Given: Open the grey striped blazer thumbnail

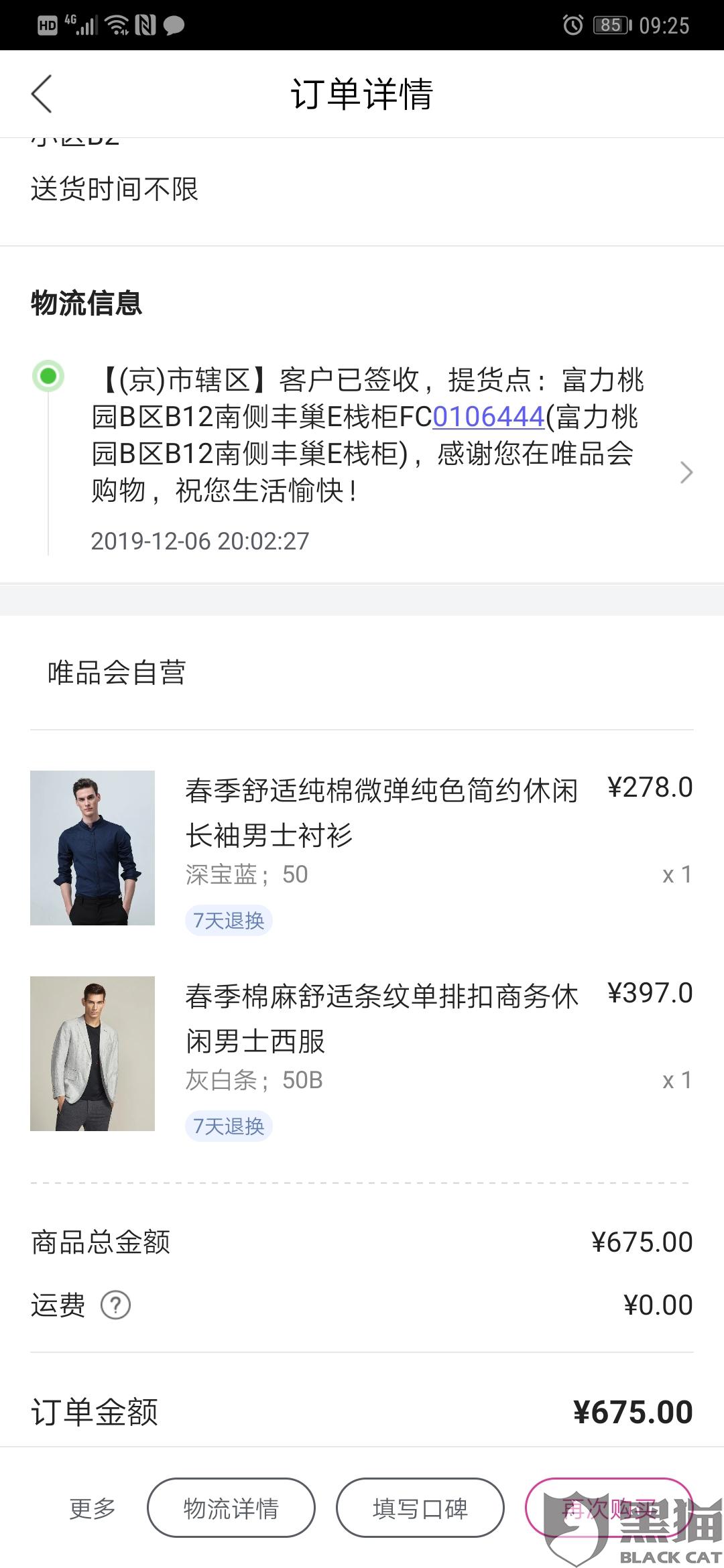Looking at the screenshot, I should pos(93,1053).
